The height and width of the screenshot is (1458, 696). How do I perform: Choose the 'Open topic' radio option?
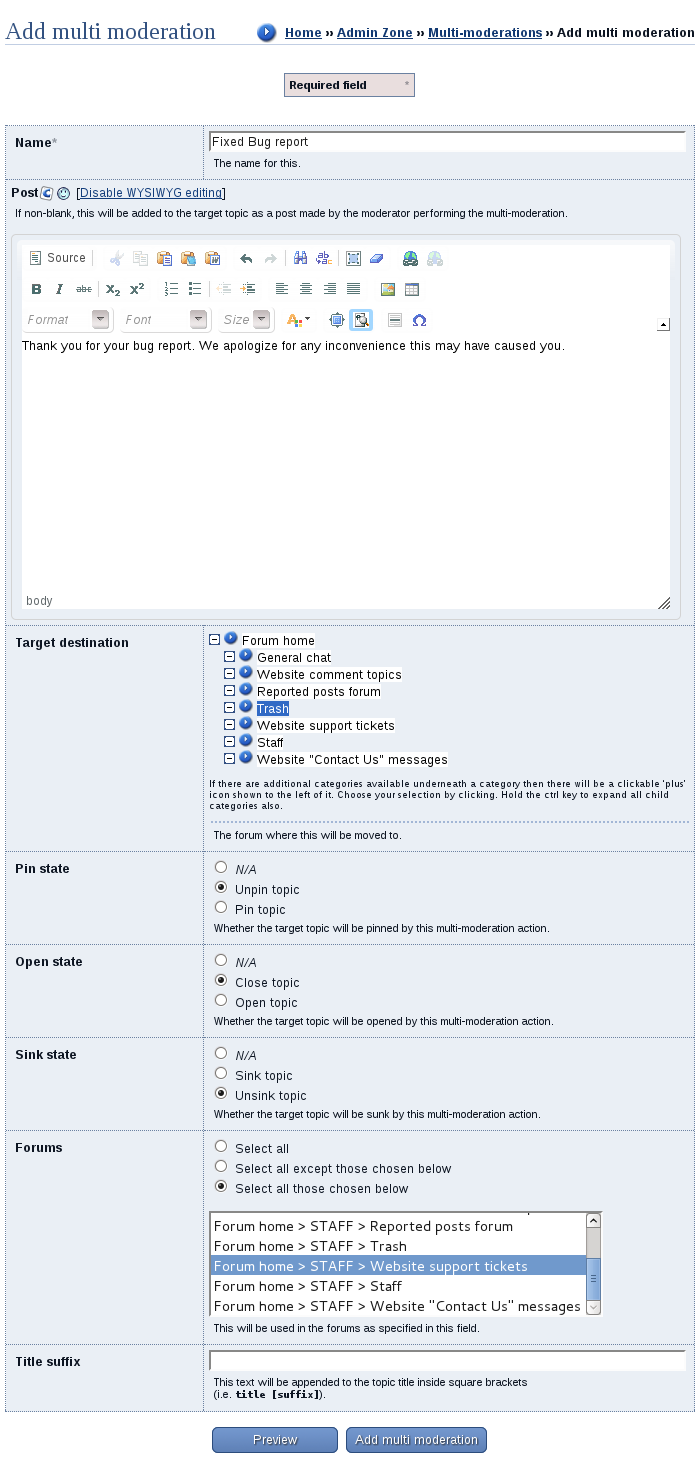tap(221, 1001)
